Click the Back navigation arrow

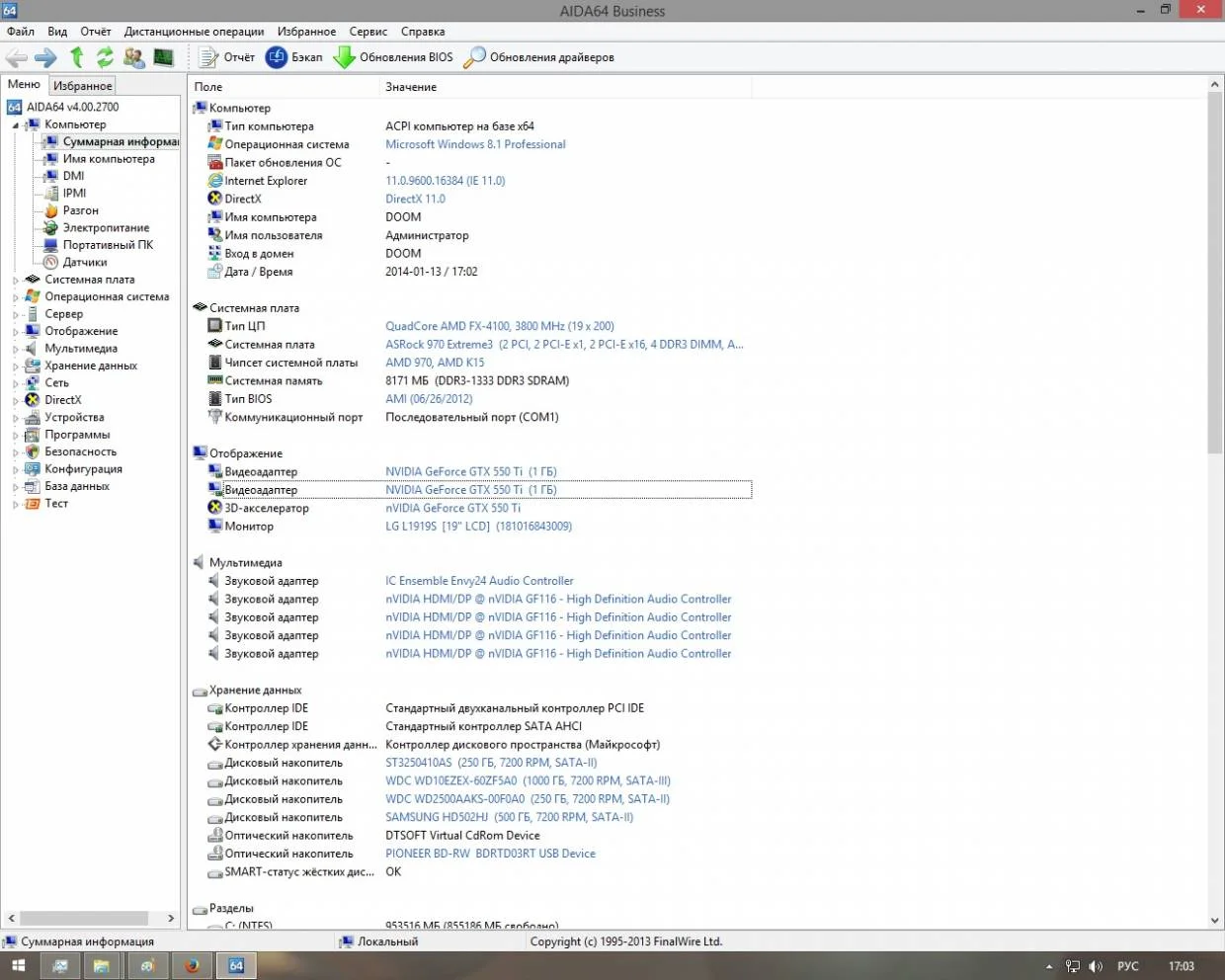(x=17, y=57)
